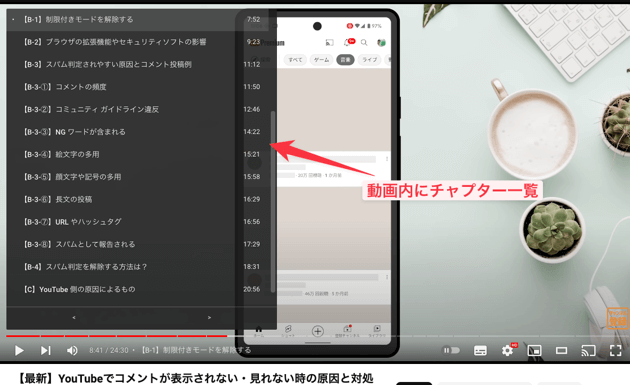This screenshot has width=630, height=385.
Task: Switch to theater mode
Action: (x=561, y=350)
